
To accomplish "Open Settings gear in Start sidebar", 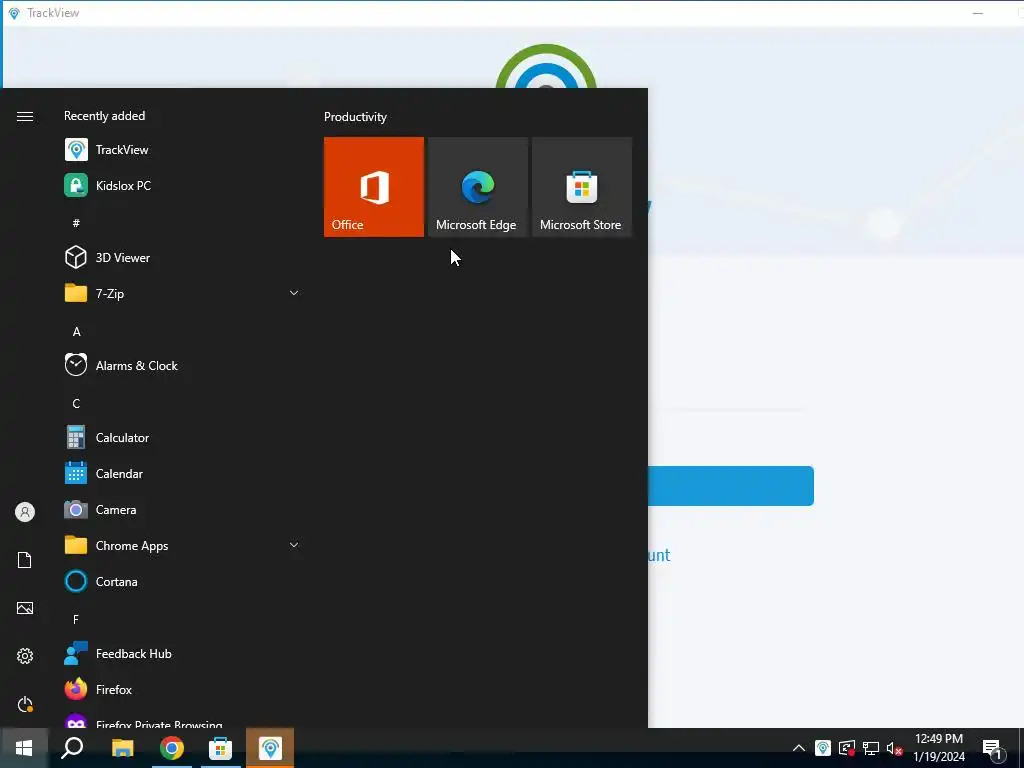I will pyautogui.click(x=25, y=656).
